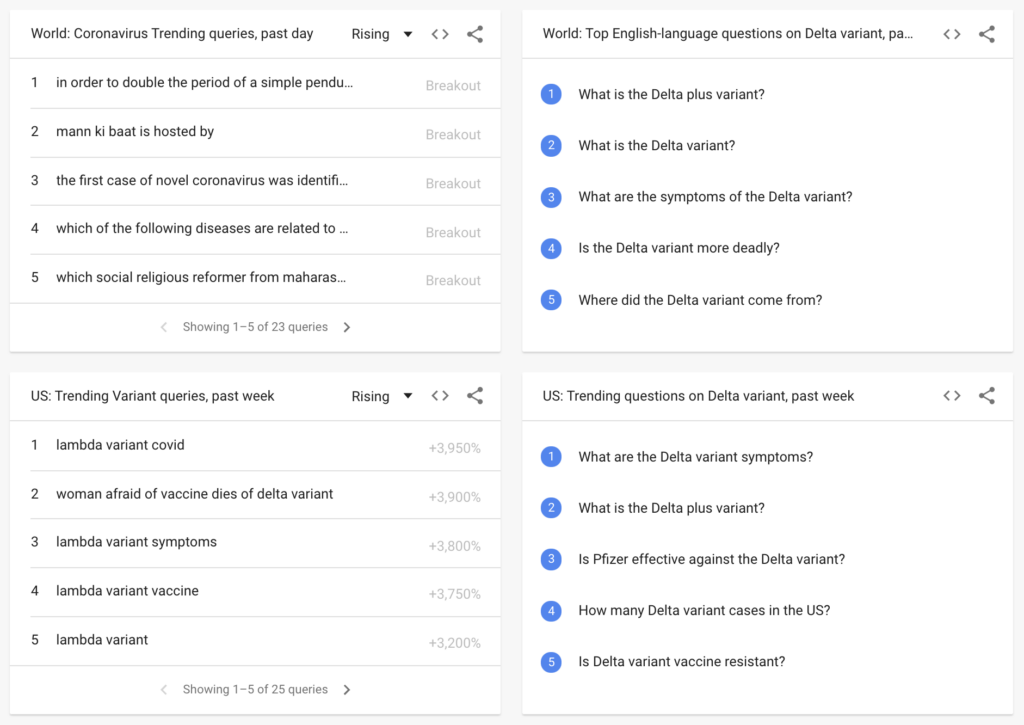Open the Rising dropdown on US Variant card

382,396
